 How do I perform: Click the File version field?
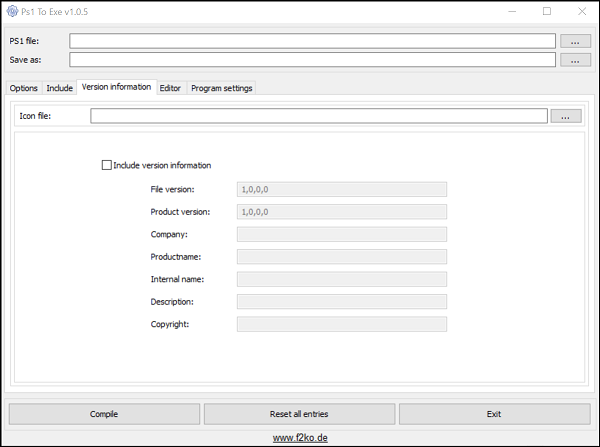(342, 189)
